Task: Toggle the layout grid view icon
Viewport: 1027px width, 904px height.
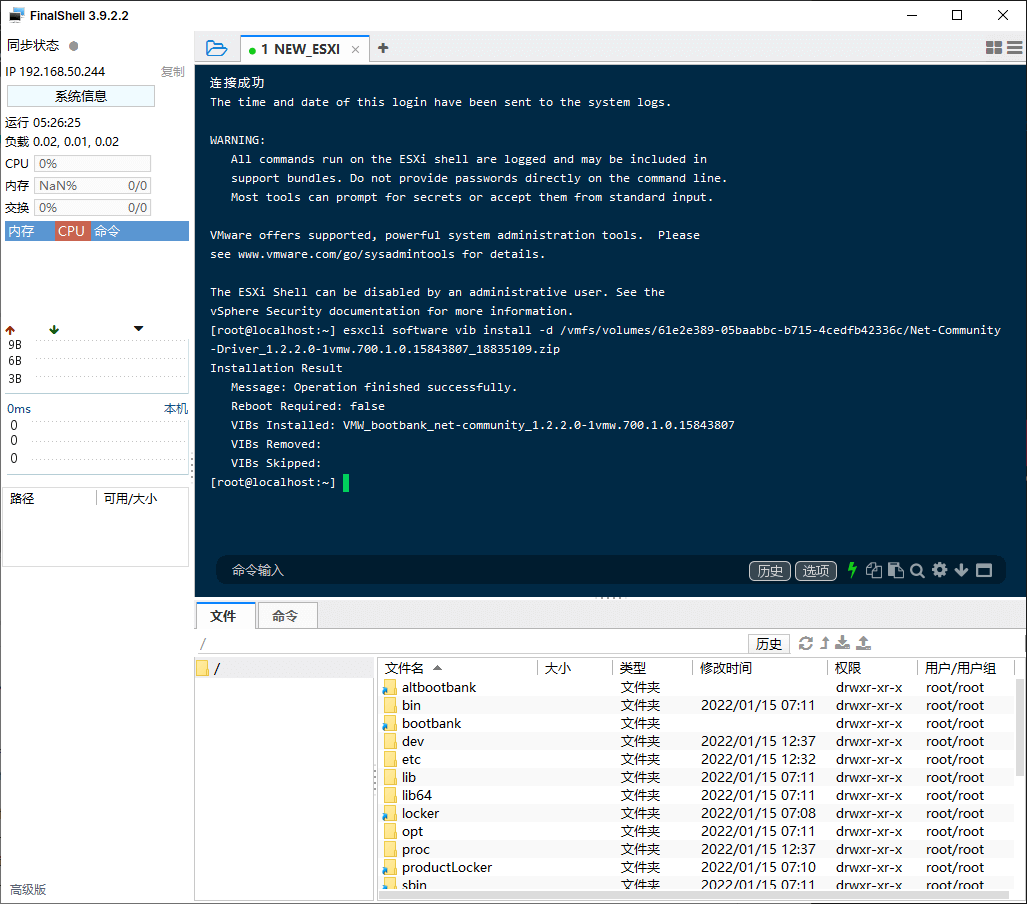Action: click(994, 48)
